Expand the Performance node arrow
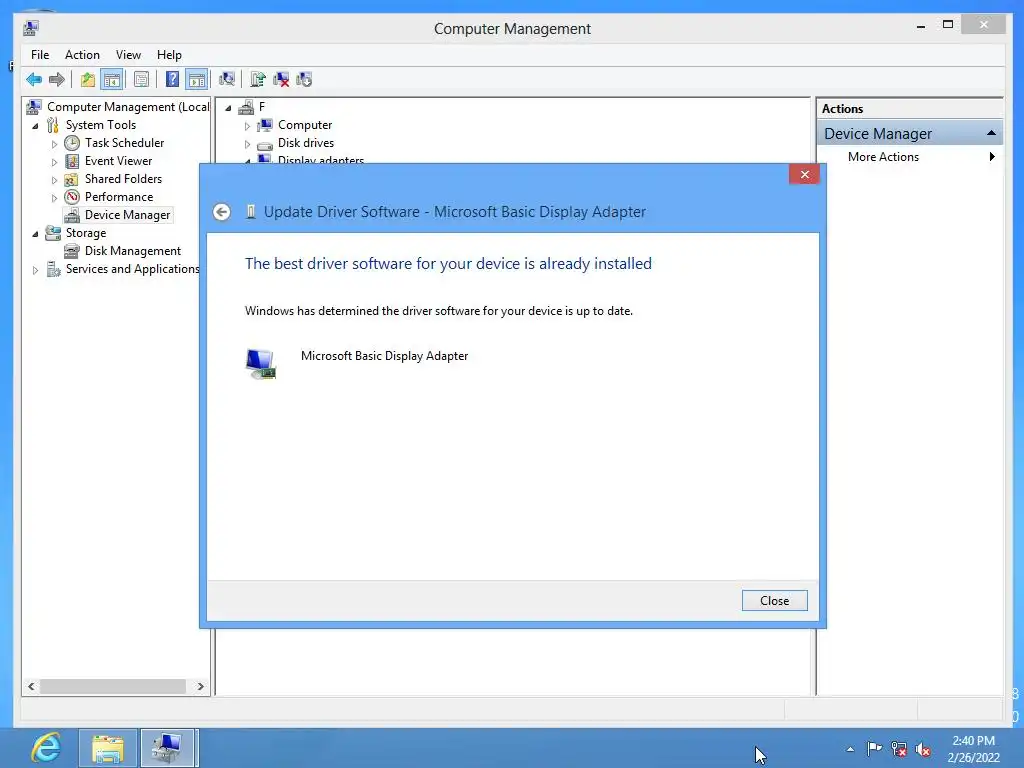Image resolution: width=1024 pixels, height=768 pixels. [54, 197]
